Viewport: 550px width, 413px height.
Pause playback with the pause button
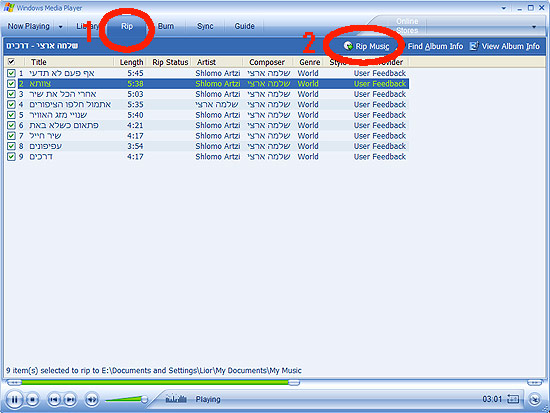(x=14, y=399)
